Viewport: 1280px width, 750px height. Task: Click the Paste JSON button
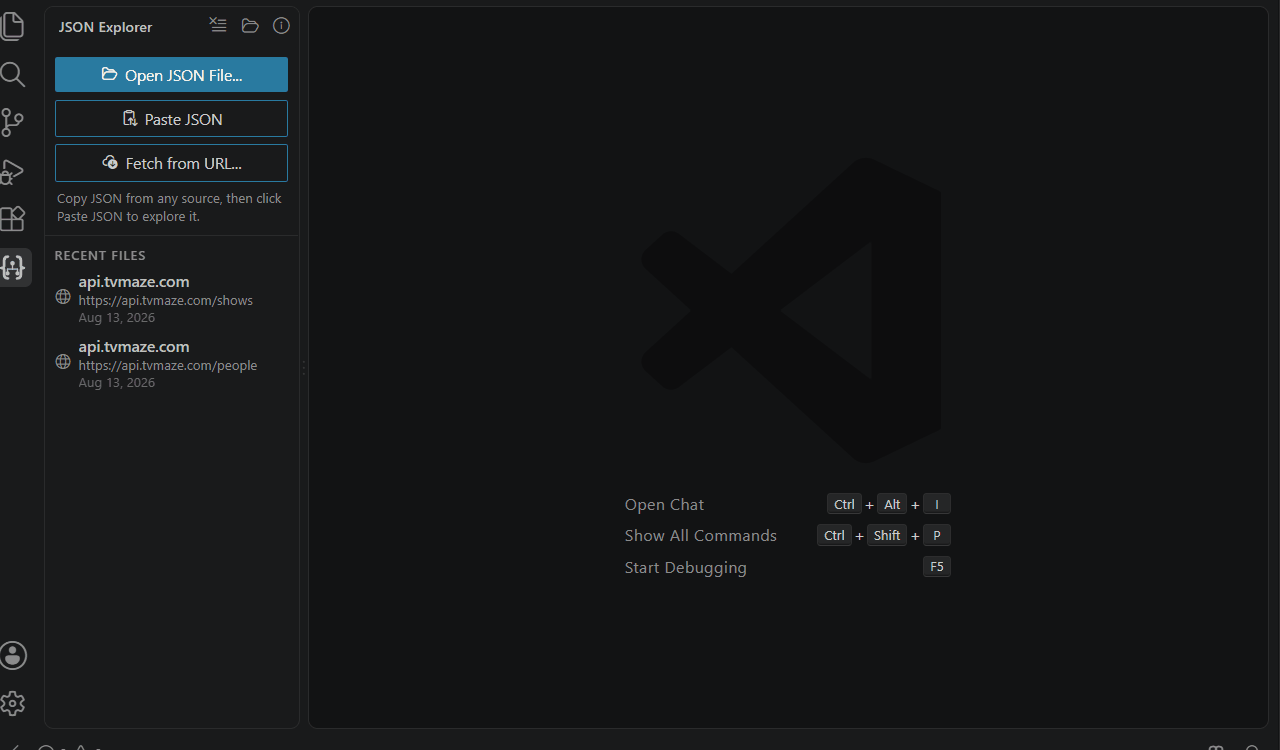point(171,119)
